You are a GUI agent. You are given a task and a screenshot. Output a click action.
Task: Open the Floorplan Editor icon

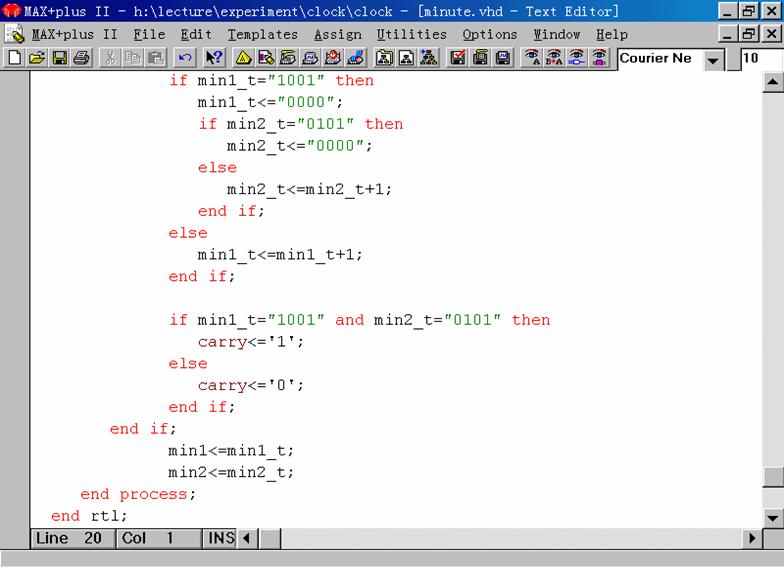pyautogui.click(x=266, y=58)
